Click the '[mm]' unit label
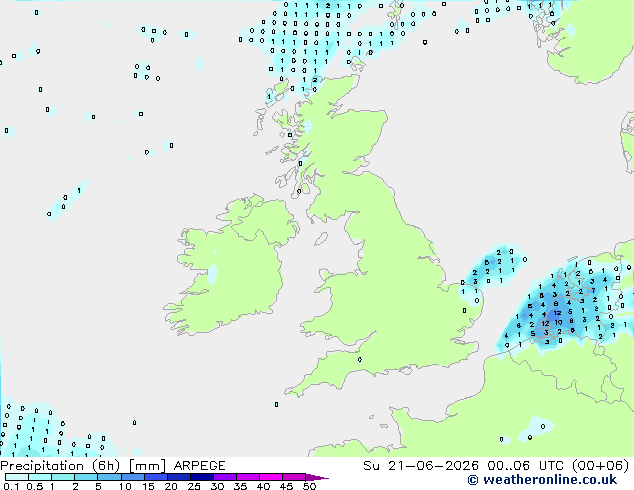 pyautogui.click(x=147, y=466)
